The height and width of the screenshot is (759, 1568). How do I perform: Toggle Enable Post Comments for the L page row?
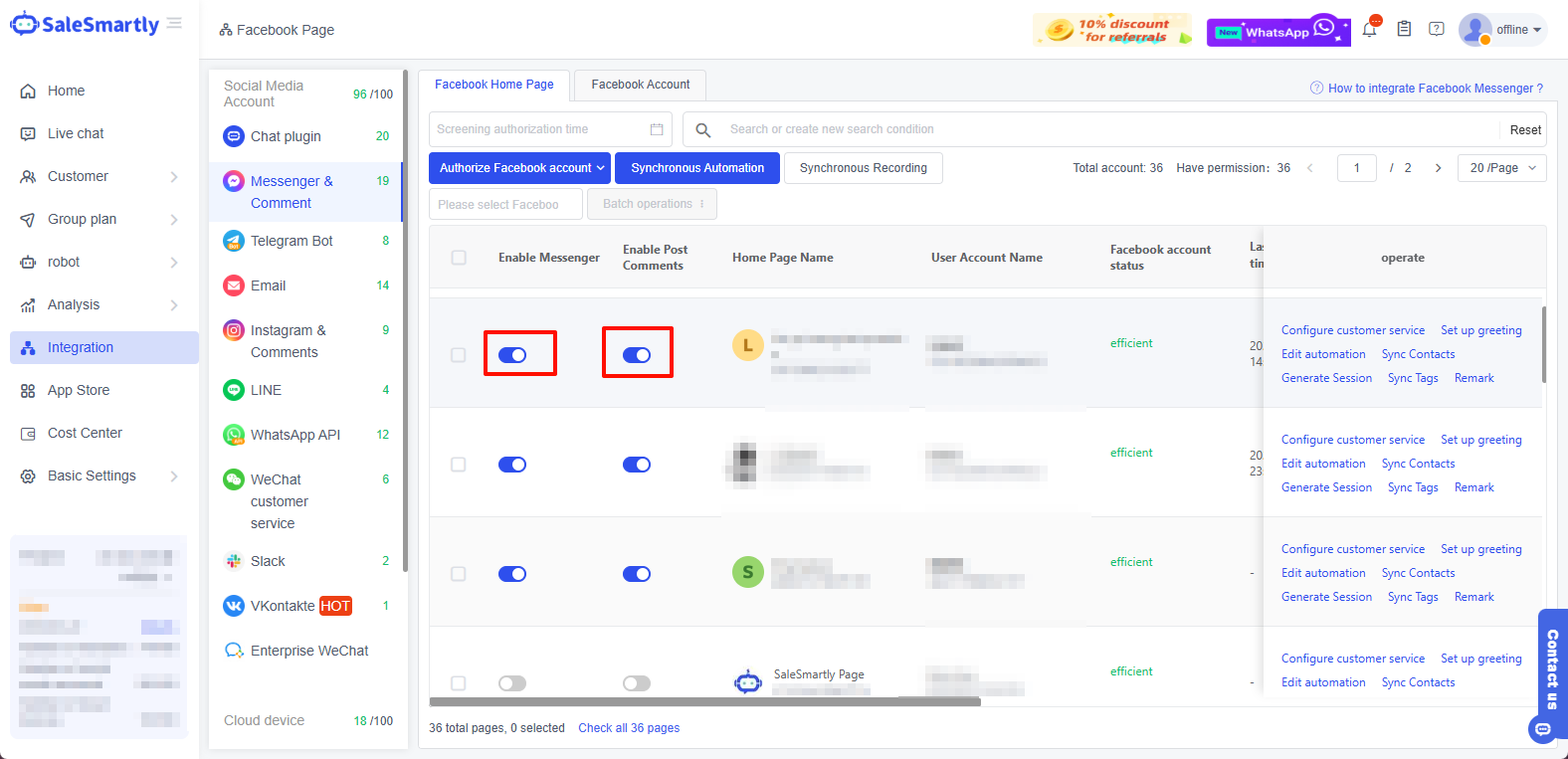[x=637, y=355]
